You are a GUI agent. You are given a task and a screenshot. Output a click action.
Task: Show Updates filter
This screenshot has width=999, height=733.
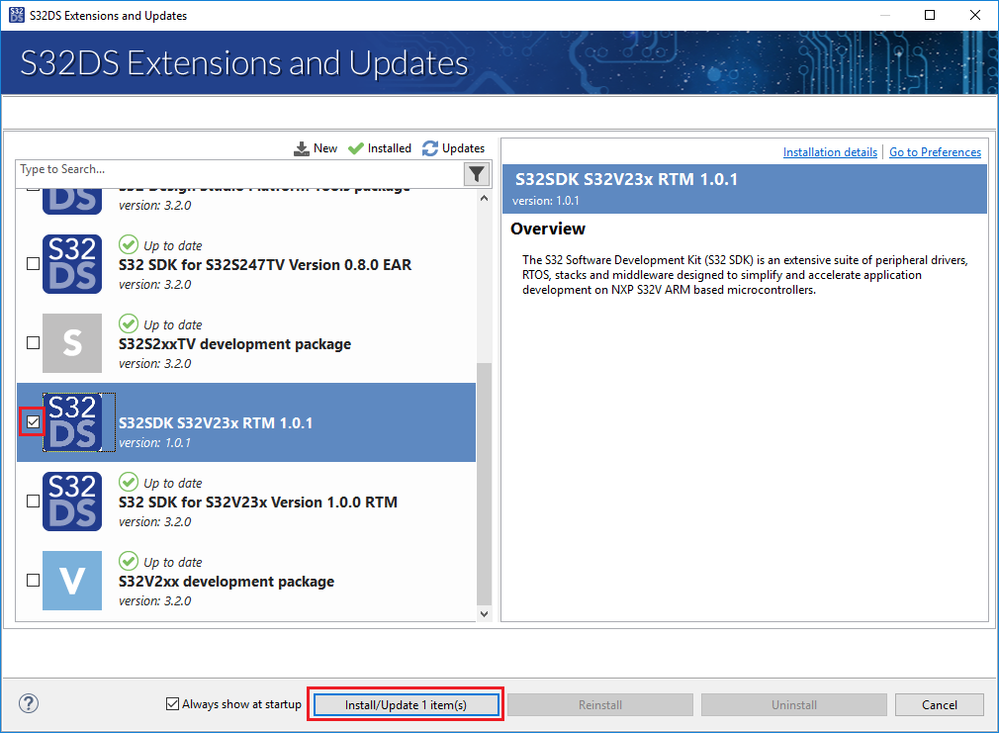(x=453, y=148)
